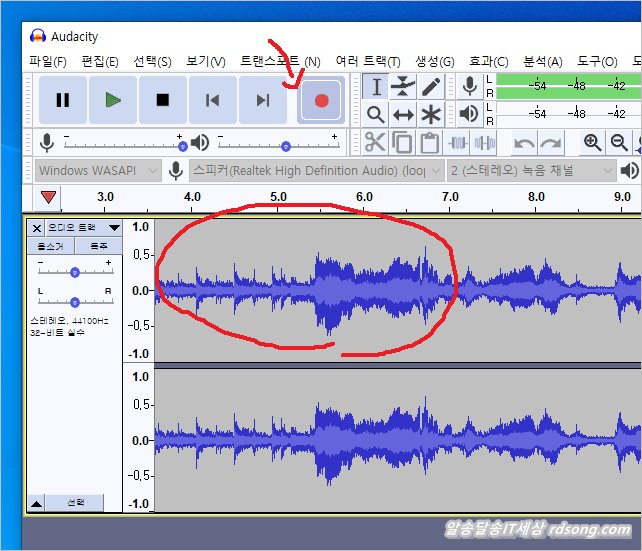Image resolution: width=642 pixels, height=551 pixels.
Task: Open the 효과(C) menu
Action: tap(488, 61)
